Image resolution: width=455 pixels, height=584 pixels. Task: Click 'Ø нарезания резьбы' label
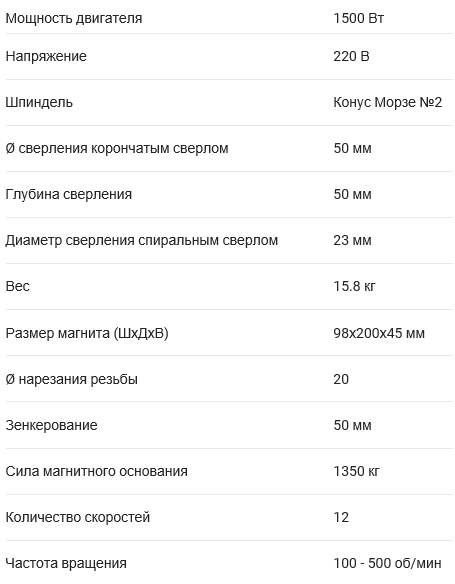click(x=72, y=380)
